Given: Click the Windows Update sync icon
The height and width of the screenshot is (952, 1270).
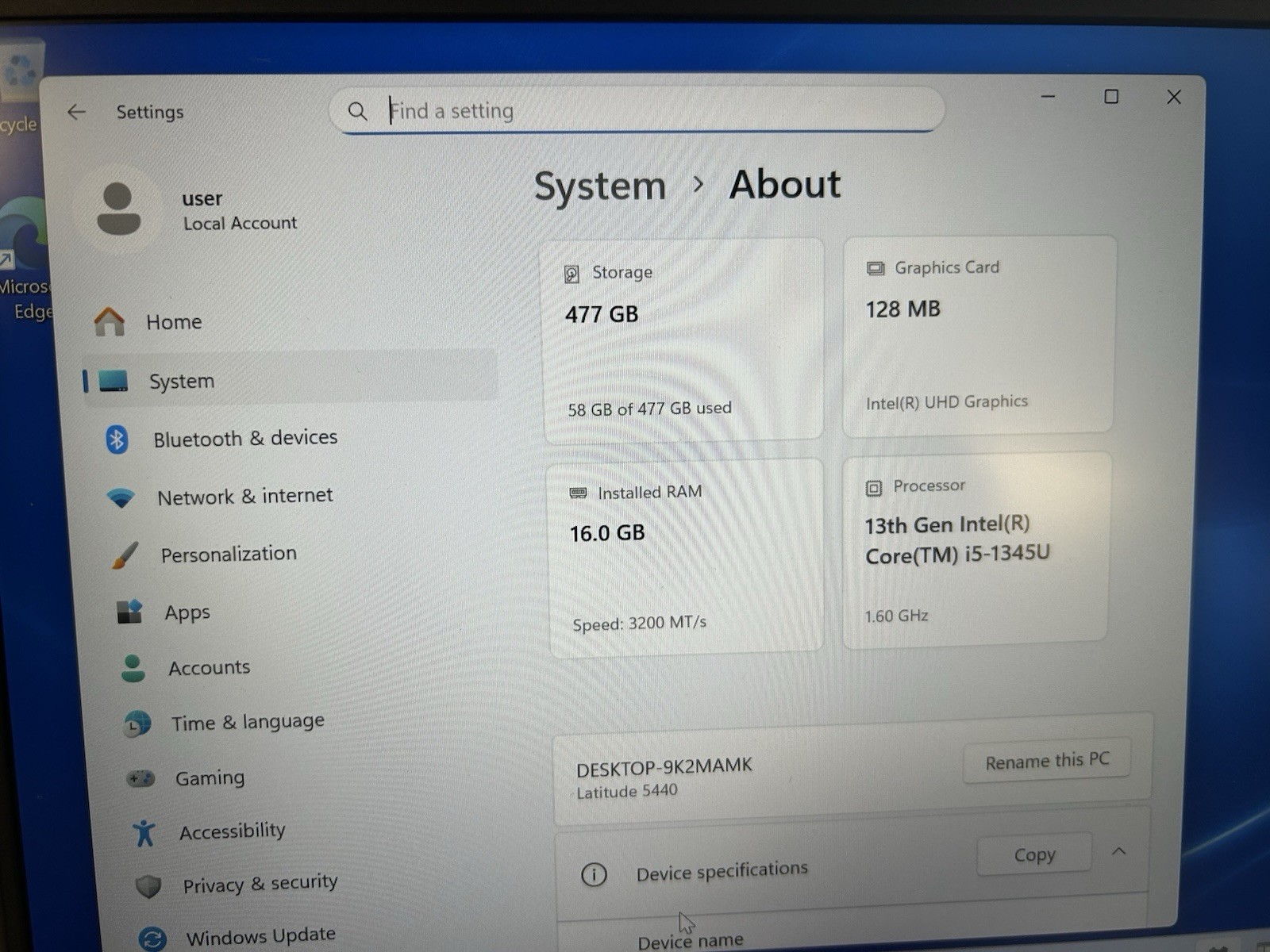Looking at the screenshot, I should pyautogui.click(x=152, y=939).
